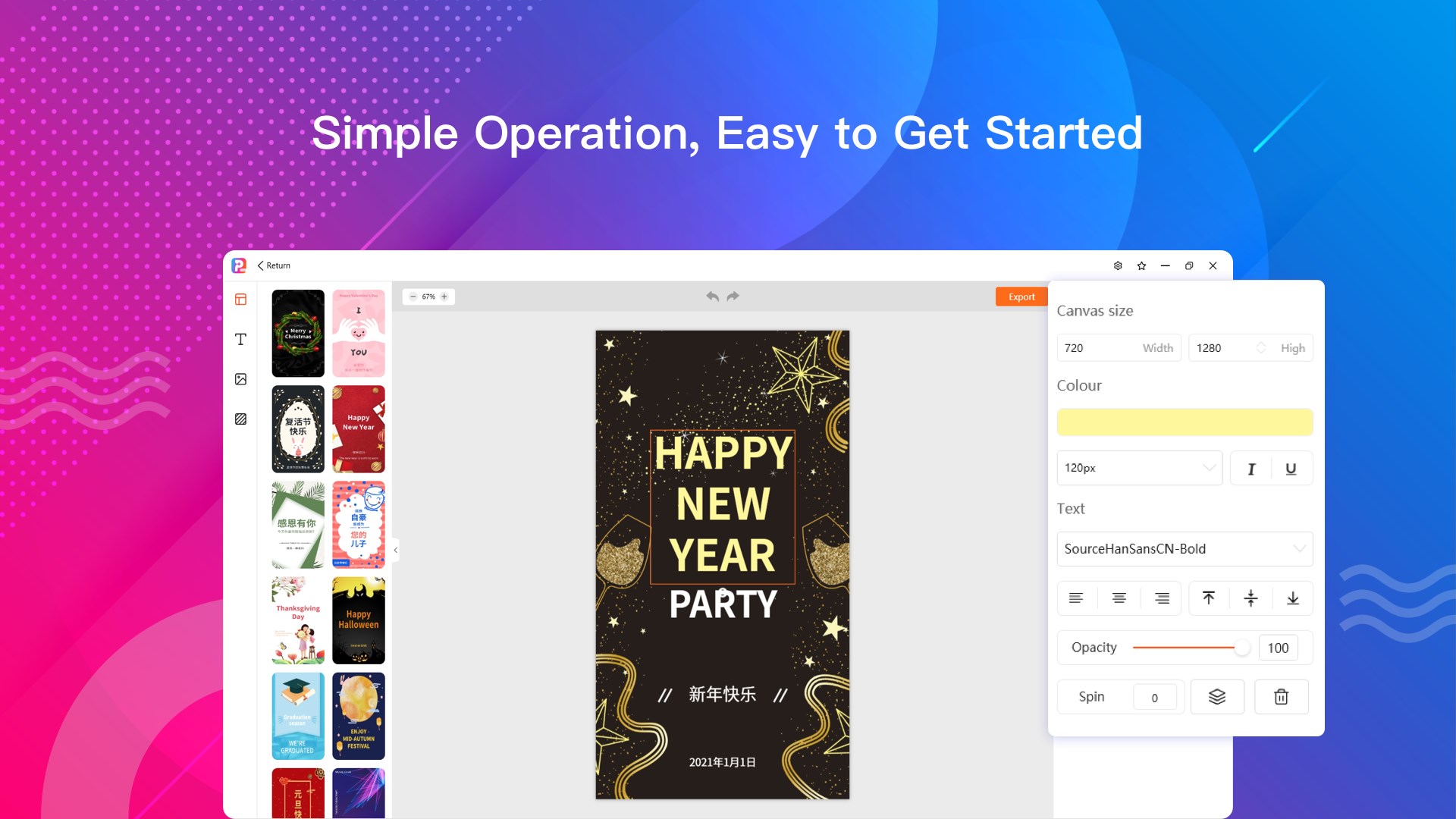The width and height of the screenshot is (1456, 819).
Task: Open the templates panel icon in the sidebar
Action: tap(240, 300)
